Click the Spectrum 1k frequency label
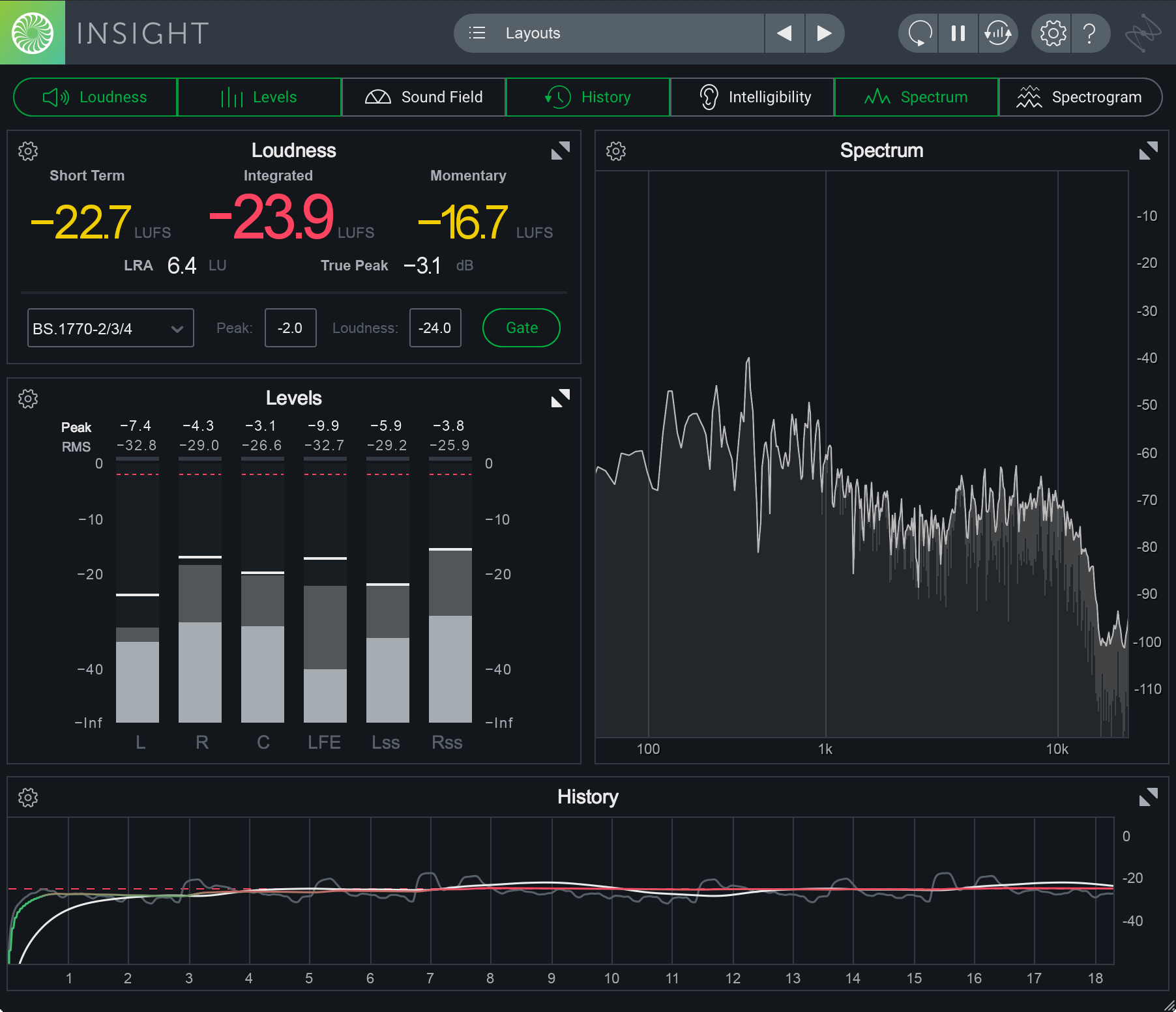Screen dimensions: 1176x1012 (x=825, y=749)
